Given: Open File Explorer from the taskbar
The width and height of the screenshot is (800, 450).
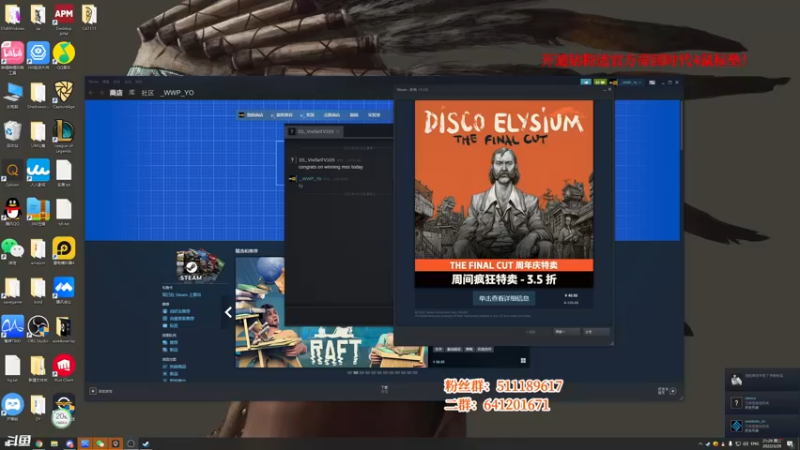Looking at the screenshot, I should click(x=54, y=444).
